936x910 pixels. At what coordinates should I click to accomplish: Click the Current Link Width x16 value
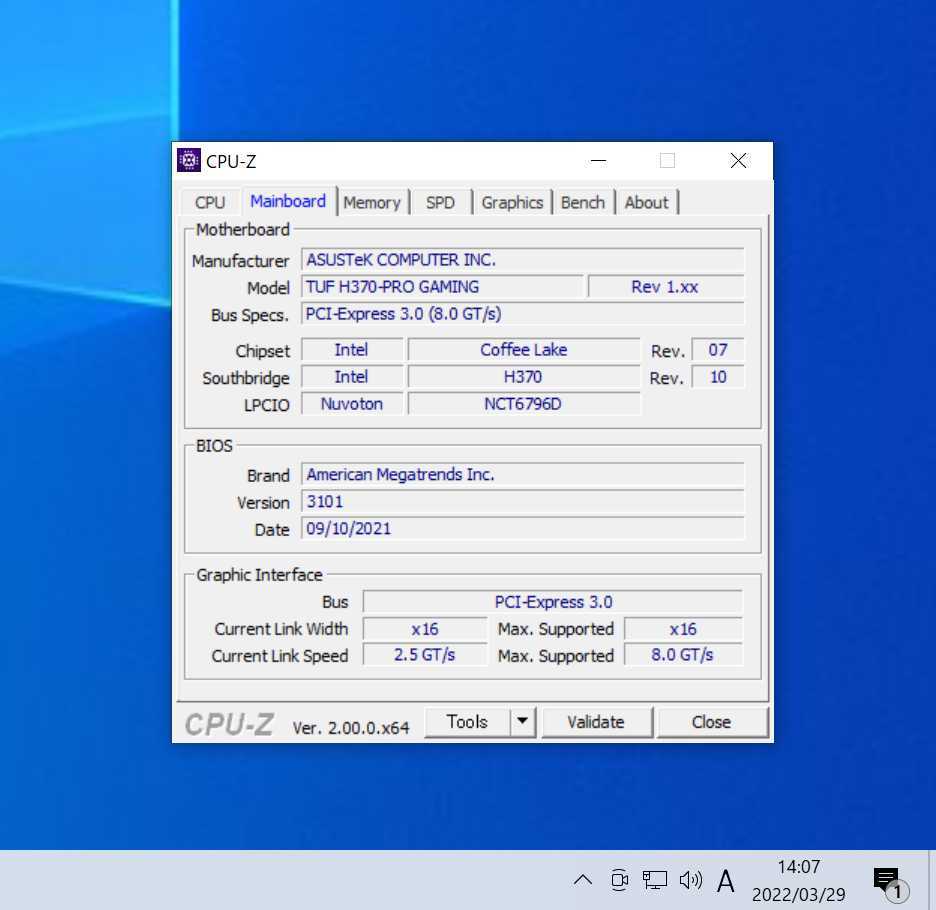pos(425,629)
